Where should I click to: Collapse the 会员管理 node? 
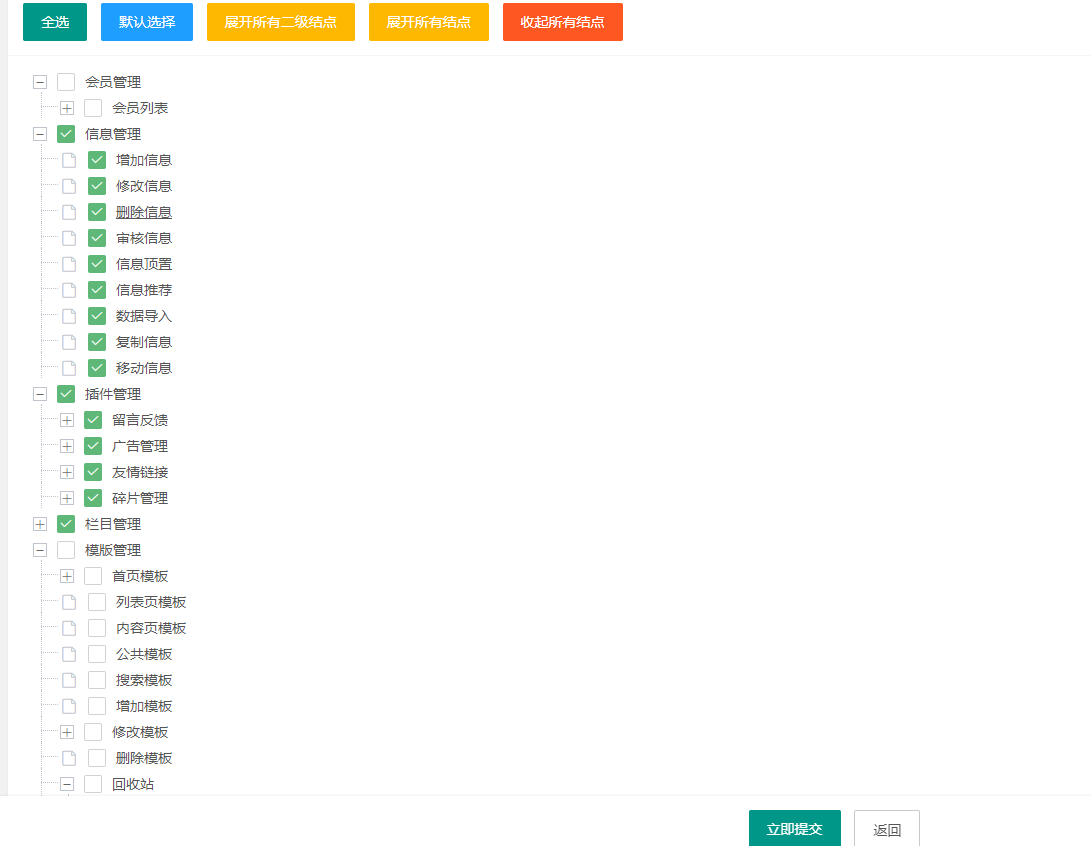click(40, 82)
